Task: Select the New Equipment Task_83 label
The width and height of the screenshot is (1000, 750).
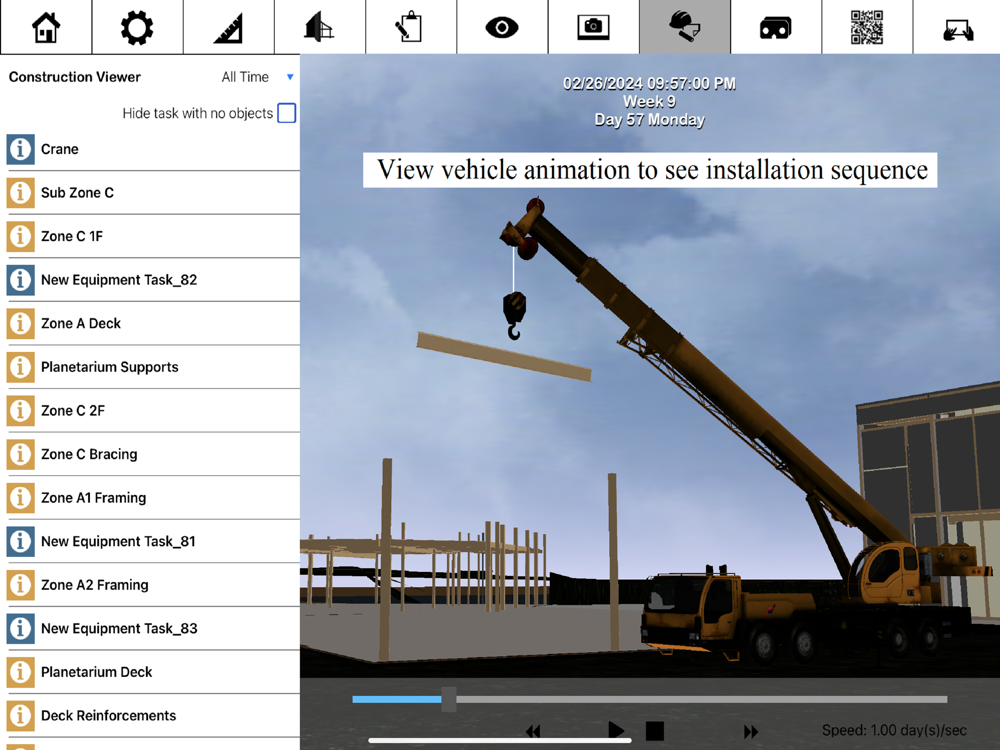Action: (x=119, y=629)
